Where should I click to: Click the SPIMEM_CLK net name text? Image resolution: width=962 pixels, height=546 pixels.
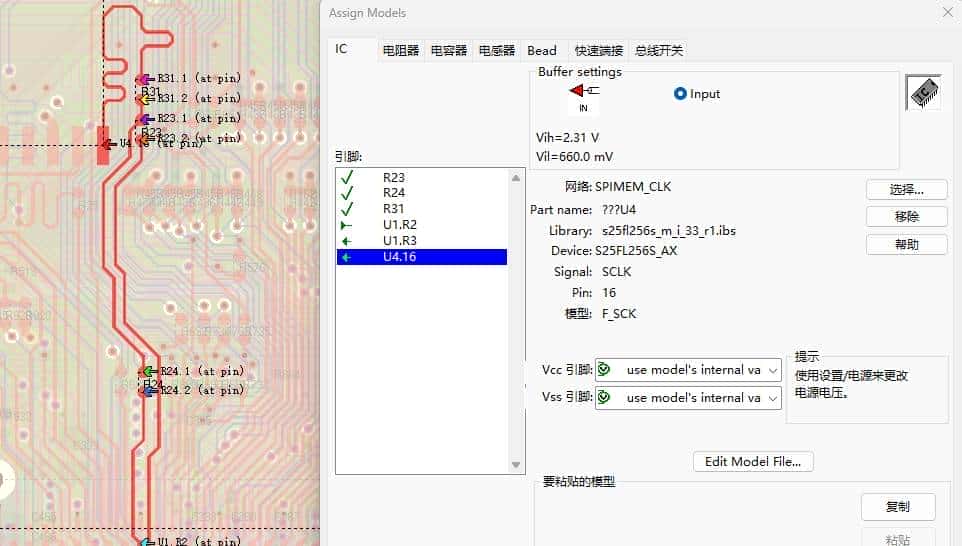pyautogui.click(x=633, y=186)
